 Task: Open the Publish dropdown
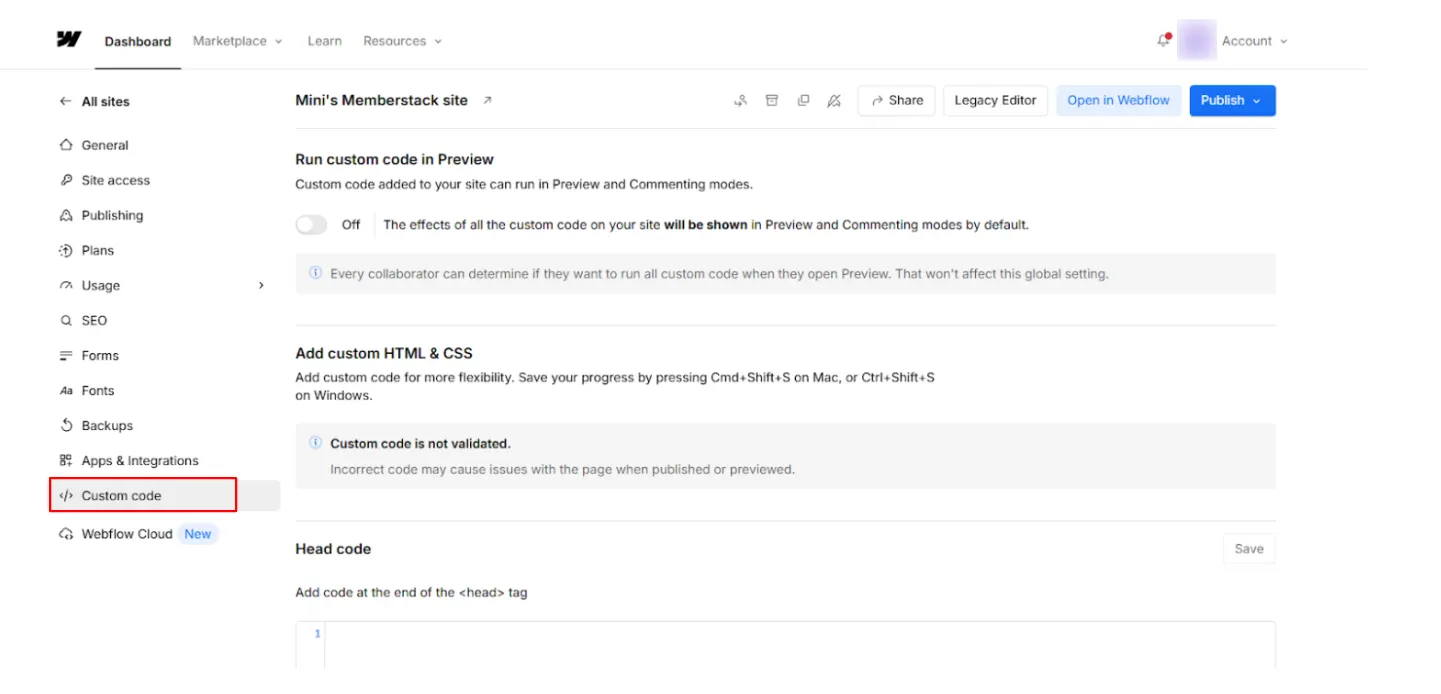tap(1232, 100)
